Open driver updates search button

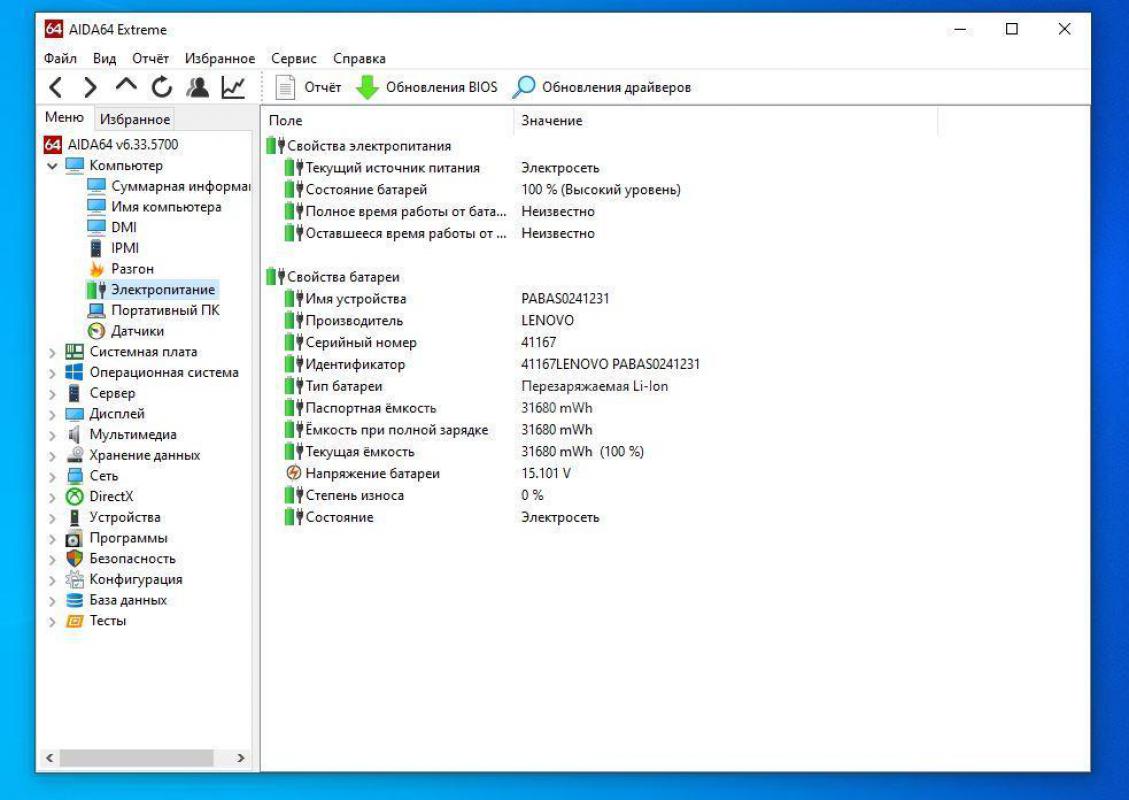click(524, 88)
